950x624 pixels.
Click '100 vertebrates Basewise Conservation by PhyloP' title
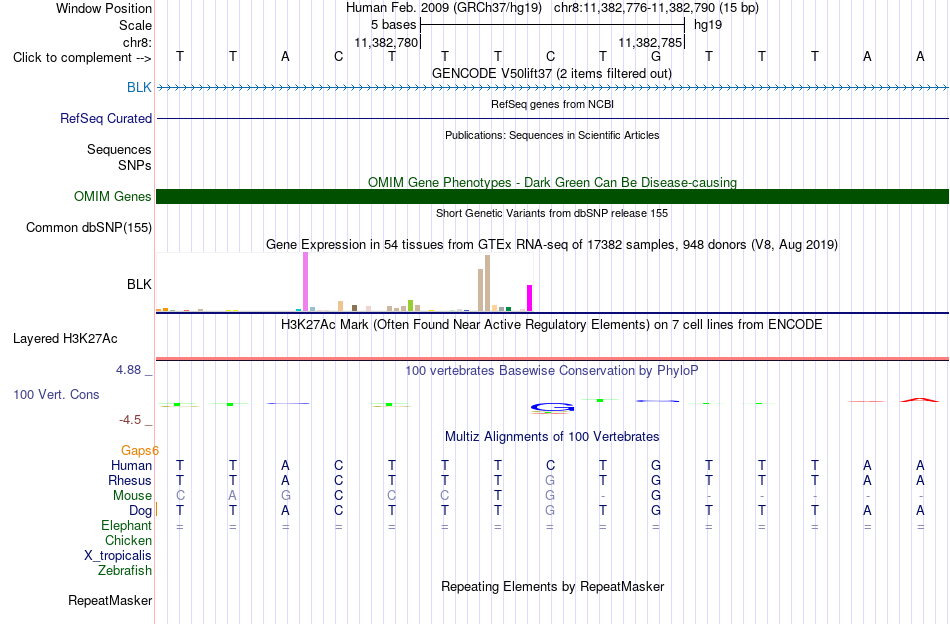(552, 371)
